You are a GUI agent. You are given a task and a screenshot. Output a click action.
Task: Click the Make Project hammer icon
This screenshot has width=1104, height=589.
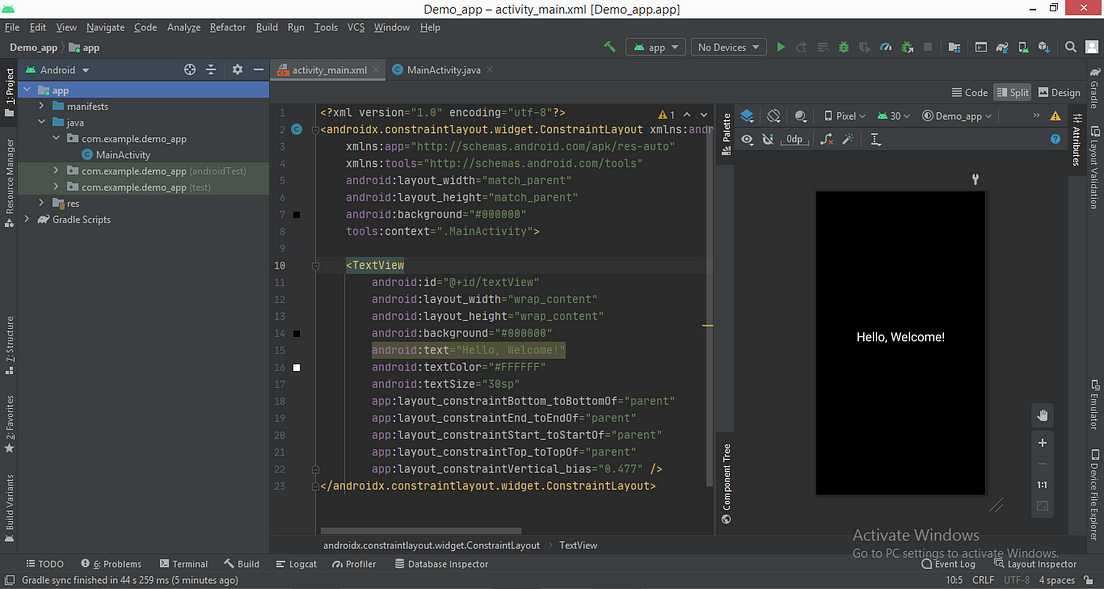pyautogui.click(x=610, y=47)
